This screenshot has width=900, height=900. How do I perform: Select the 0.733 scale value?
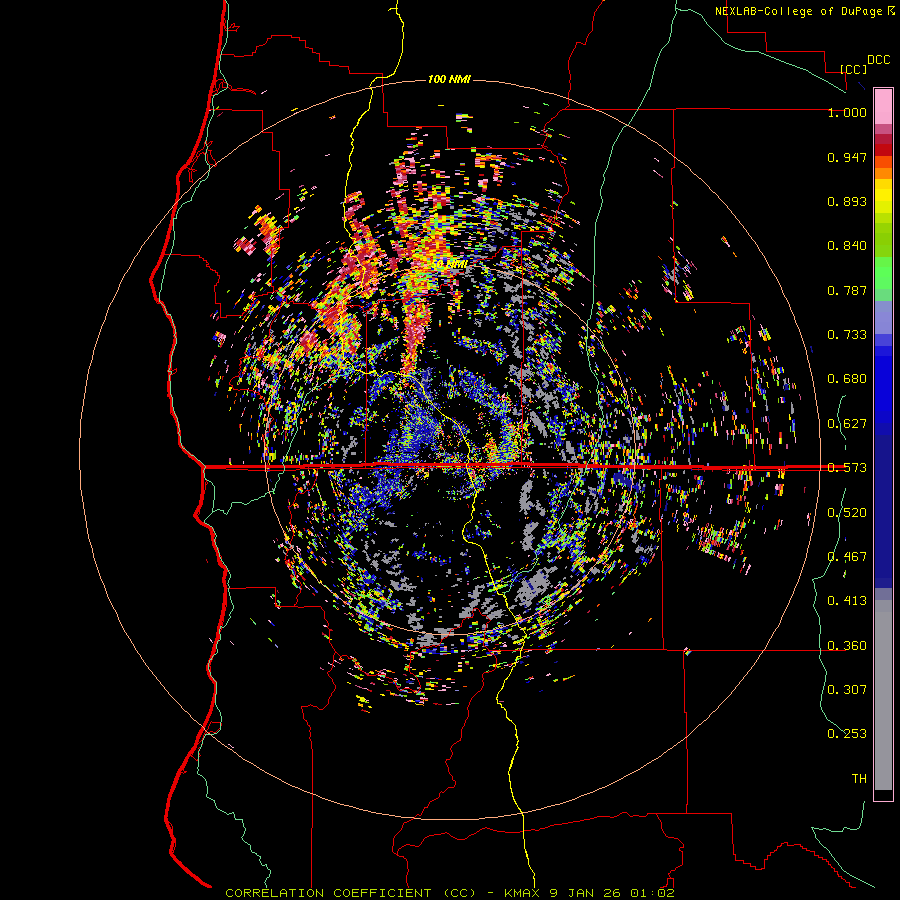tap(847, 335)
